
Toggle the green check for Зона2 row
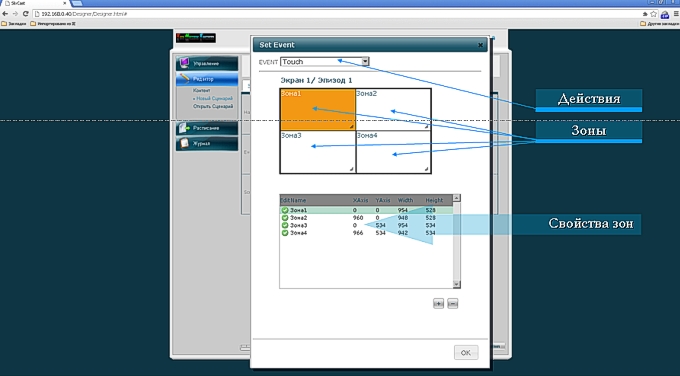click(x=285, y=218)
